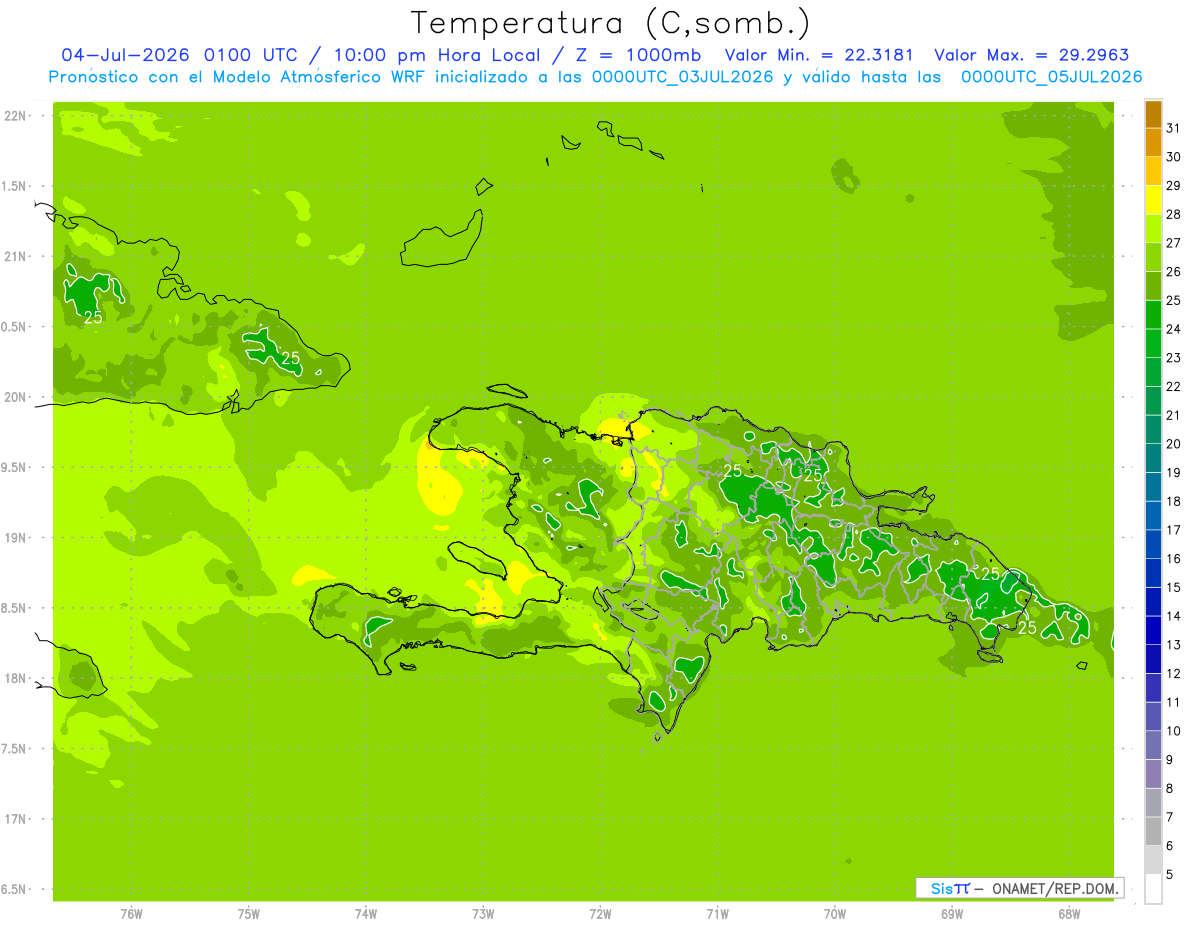1200x927 pixels.
Task: Click the "20N" latitude label
Action: point(14,397)
